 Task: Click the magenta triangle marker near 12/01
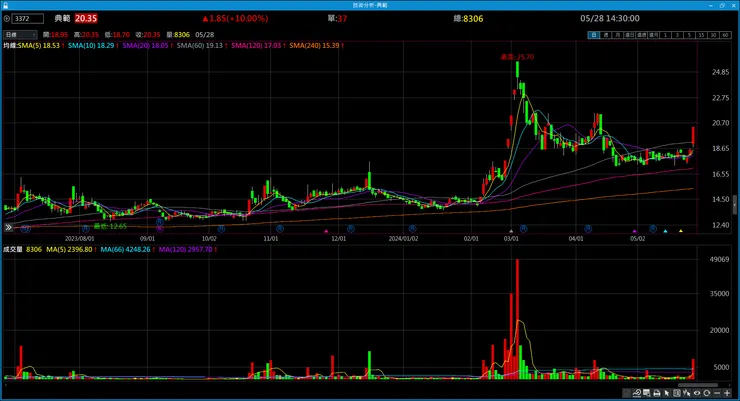[x=326, y=231]
